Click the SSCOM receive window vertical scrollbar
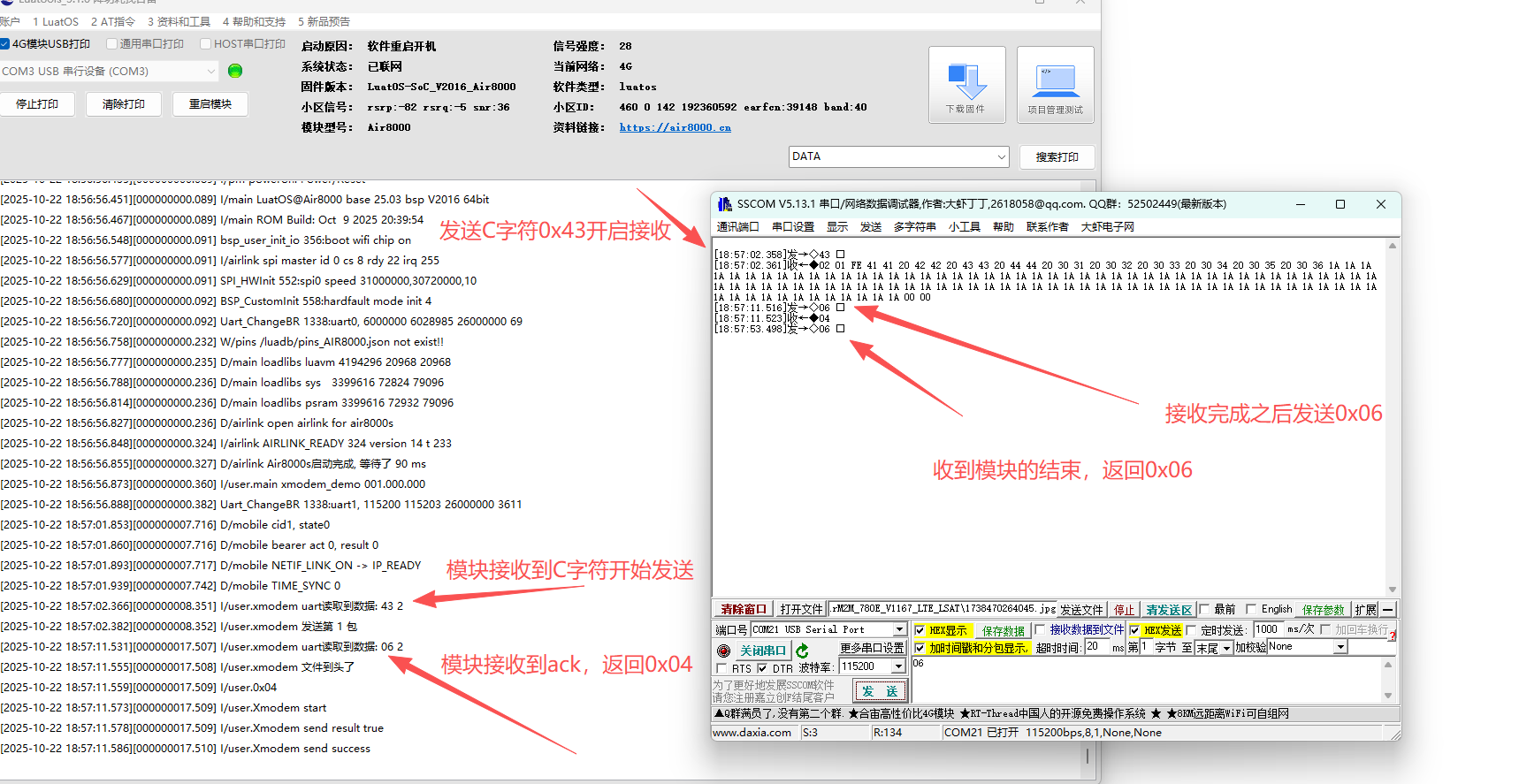 pos(1393,415)
